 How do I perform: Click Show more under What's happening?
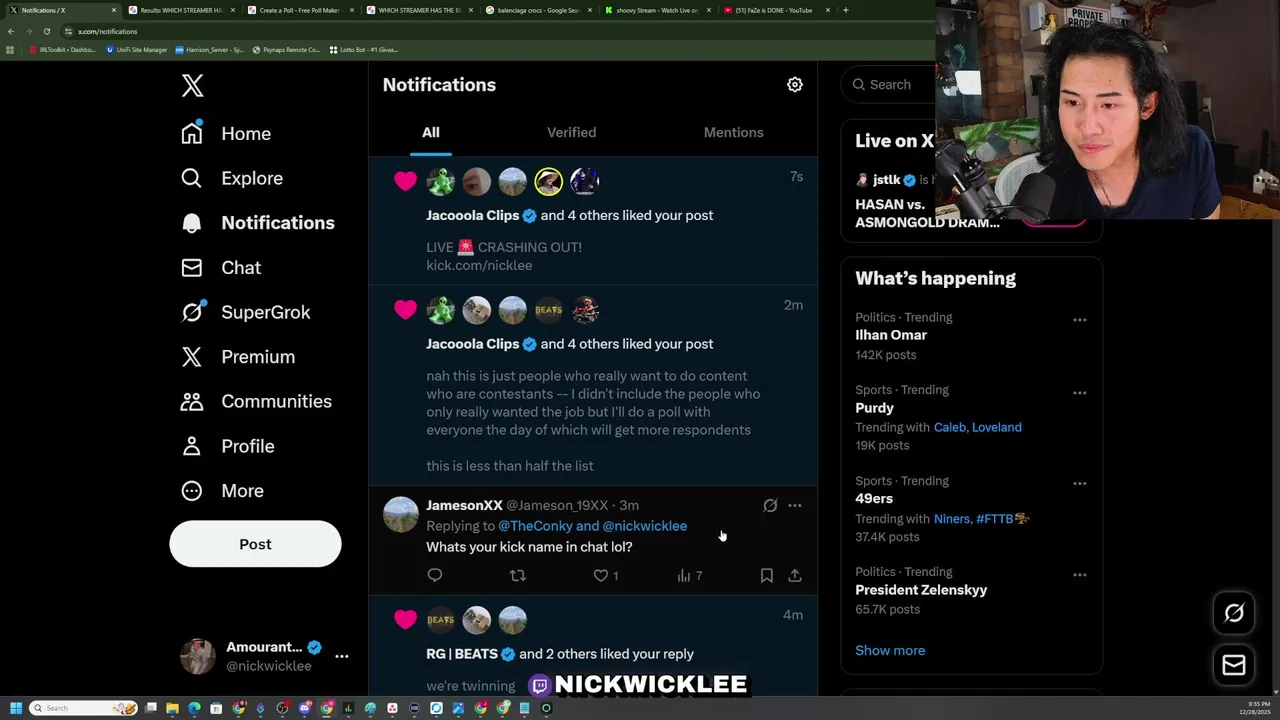pyautogui.click(x=890, y=650)
